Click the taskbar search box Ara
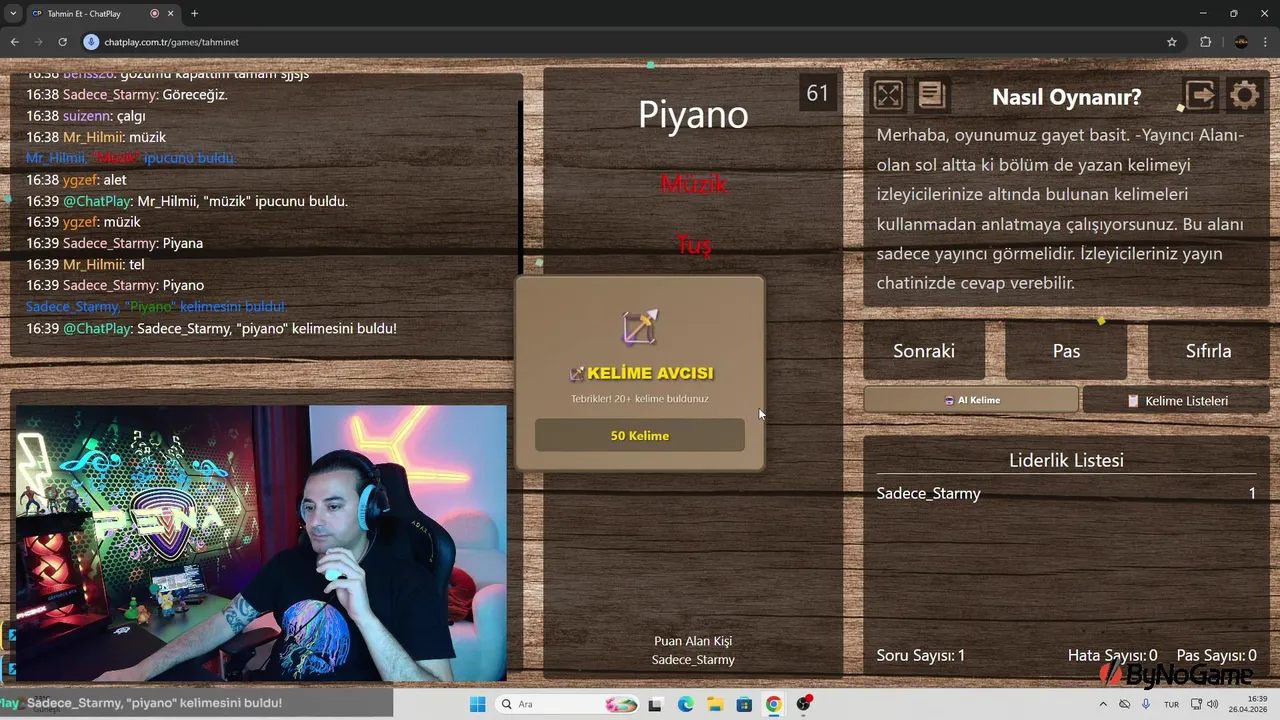The image size is (1280, 720). (x=568, y=704)
